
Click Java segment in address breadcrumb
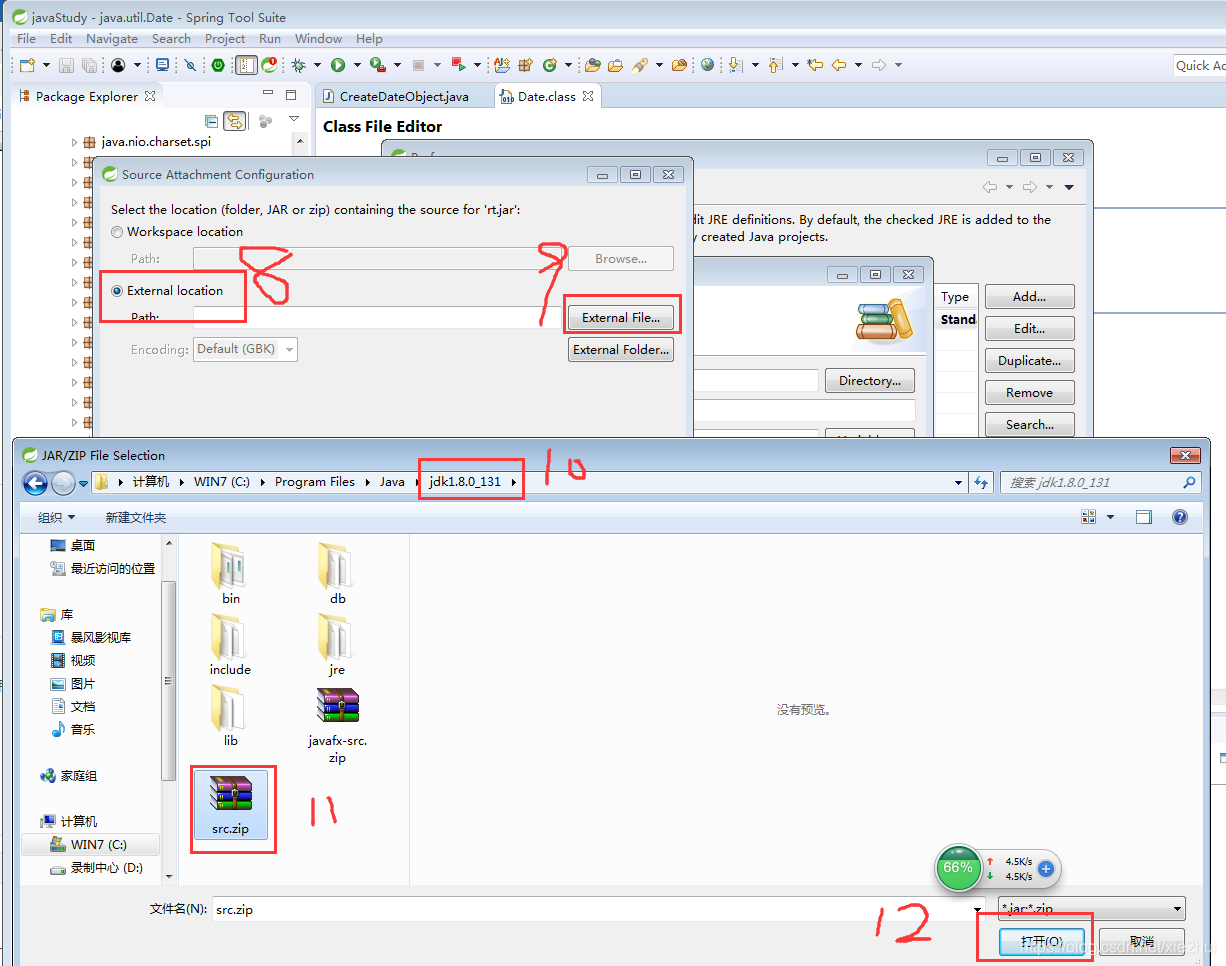(x=392, y=482)
